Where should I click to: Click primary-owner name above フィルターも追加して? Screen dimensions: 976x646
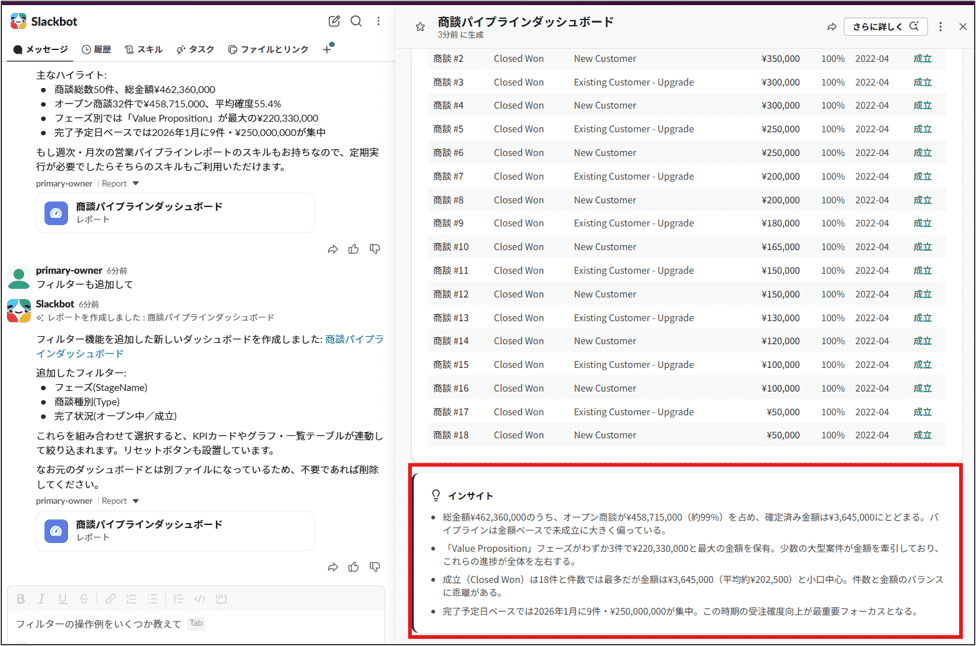click(69, 270)
